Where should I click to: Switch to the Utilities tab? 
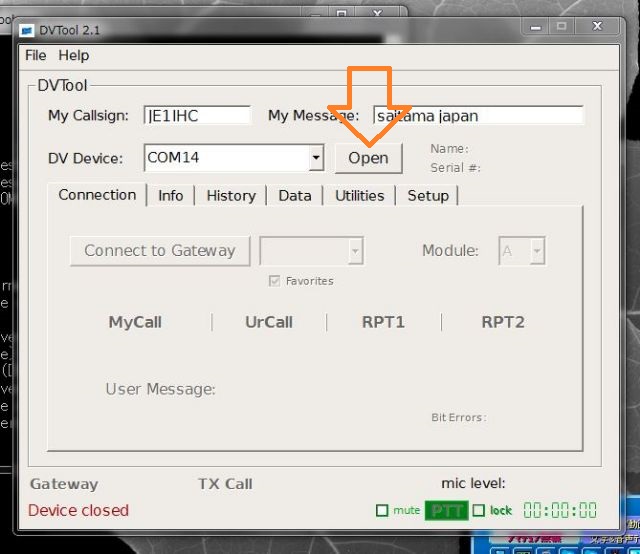click(x=359, y=195)
